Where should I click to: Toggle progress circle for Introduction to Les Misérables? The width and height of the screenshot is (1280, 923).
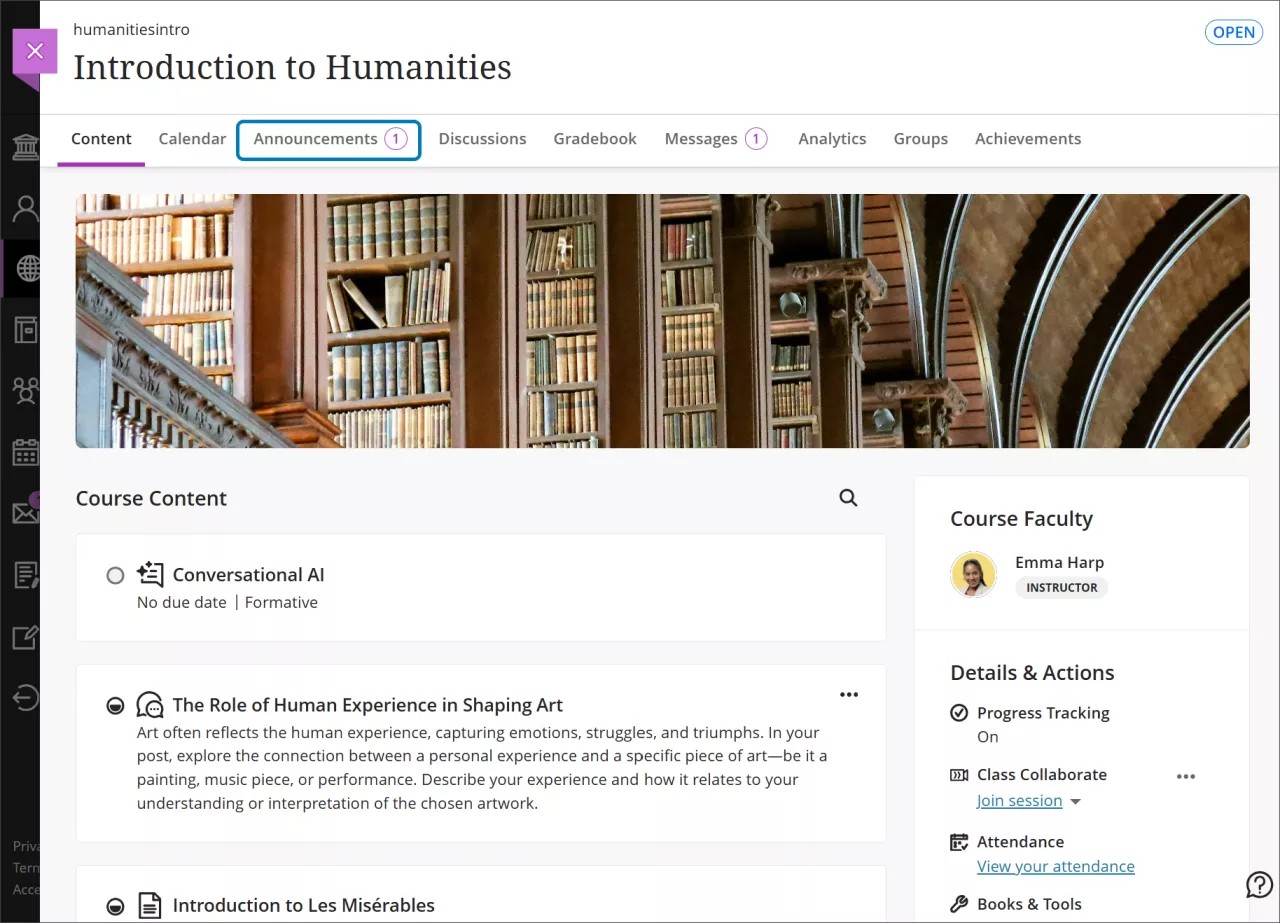coord(115,905)
